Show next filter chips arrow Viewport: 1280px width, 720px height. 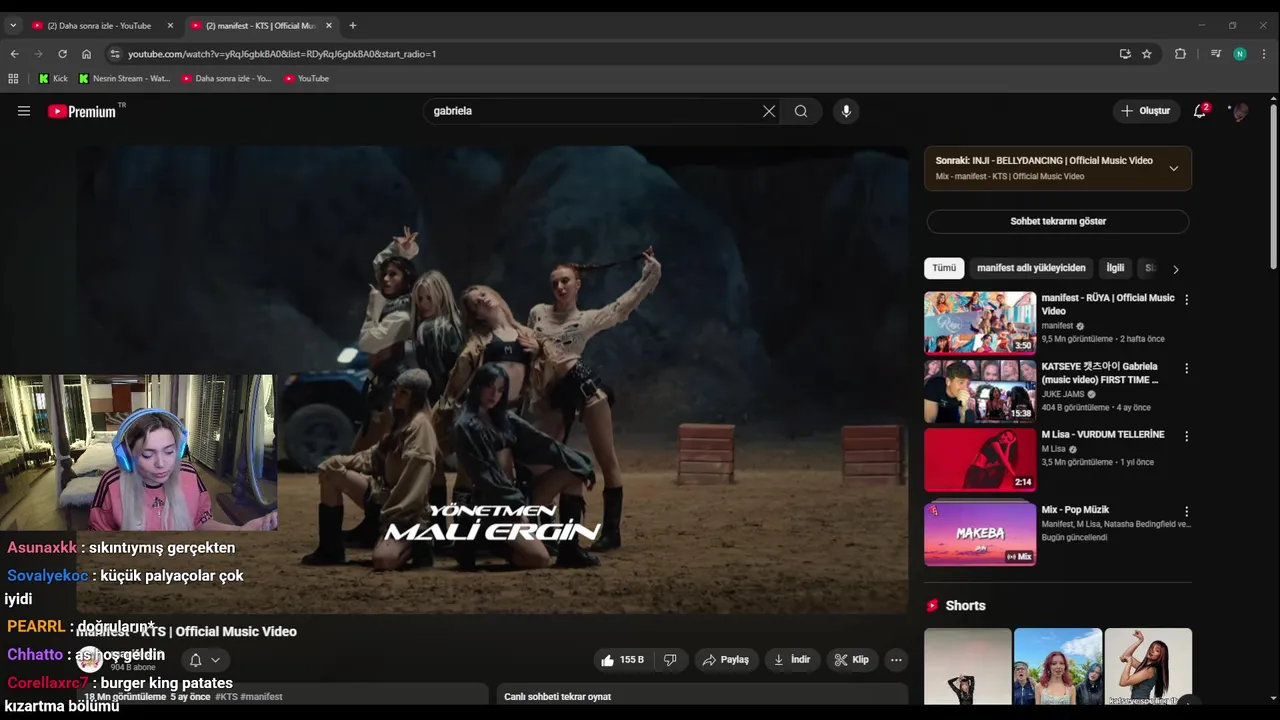pyautogui.click(x=1176, y=269)
